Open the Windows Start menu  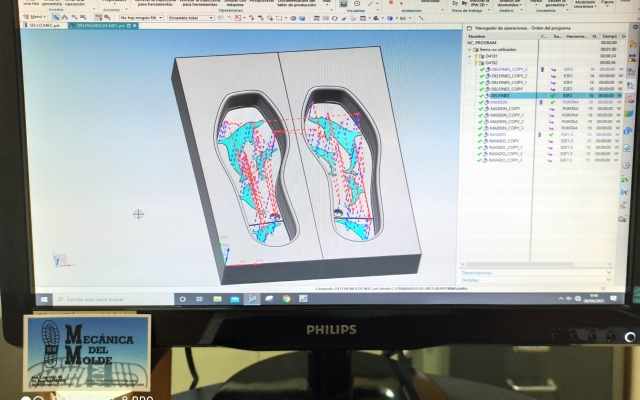[44, 298]
